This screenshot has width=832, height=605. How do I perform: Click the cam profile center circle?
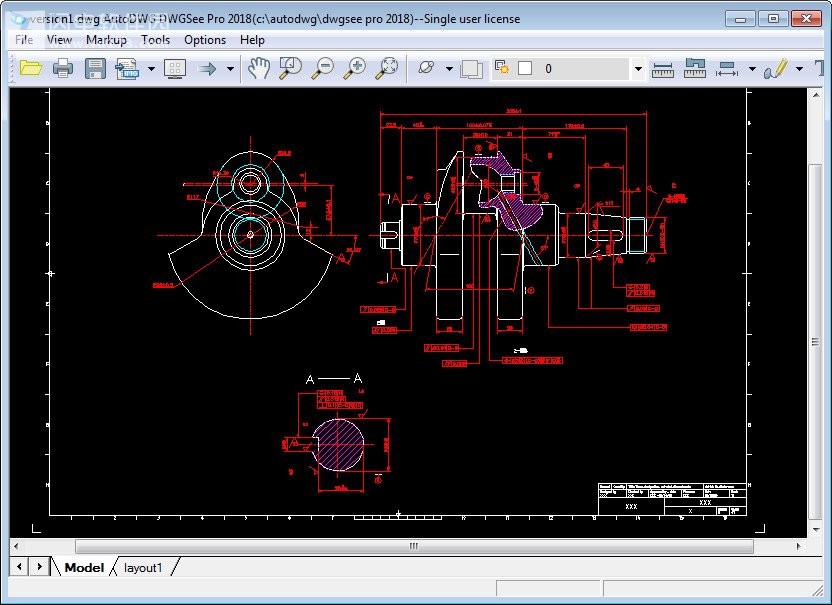(250, 235)
